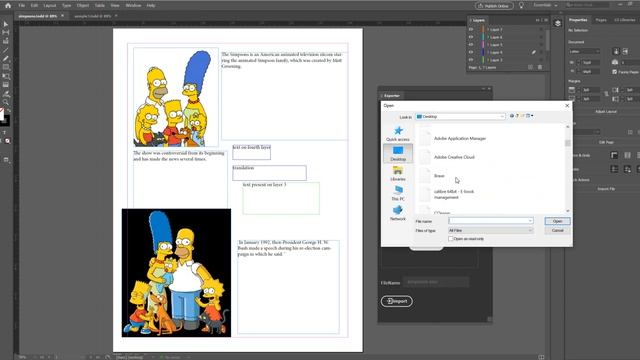Click the landscape orientation icon in Properties
The width and height of the screenshot is (640, 360).
point(625,51)
